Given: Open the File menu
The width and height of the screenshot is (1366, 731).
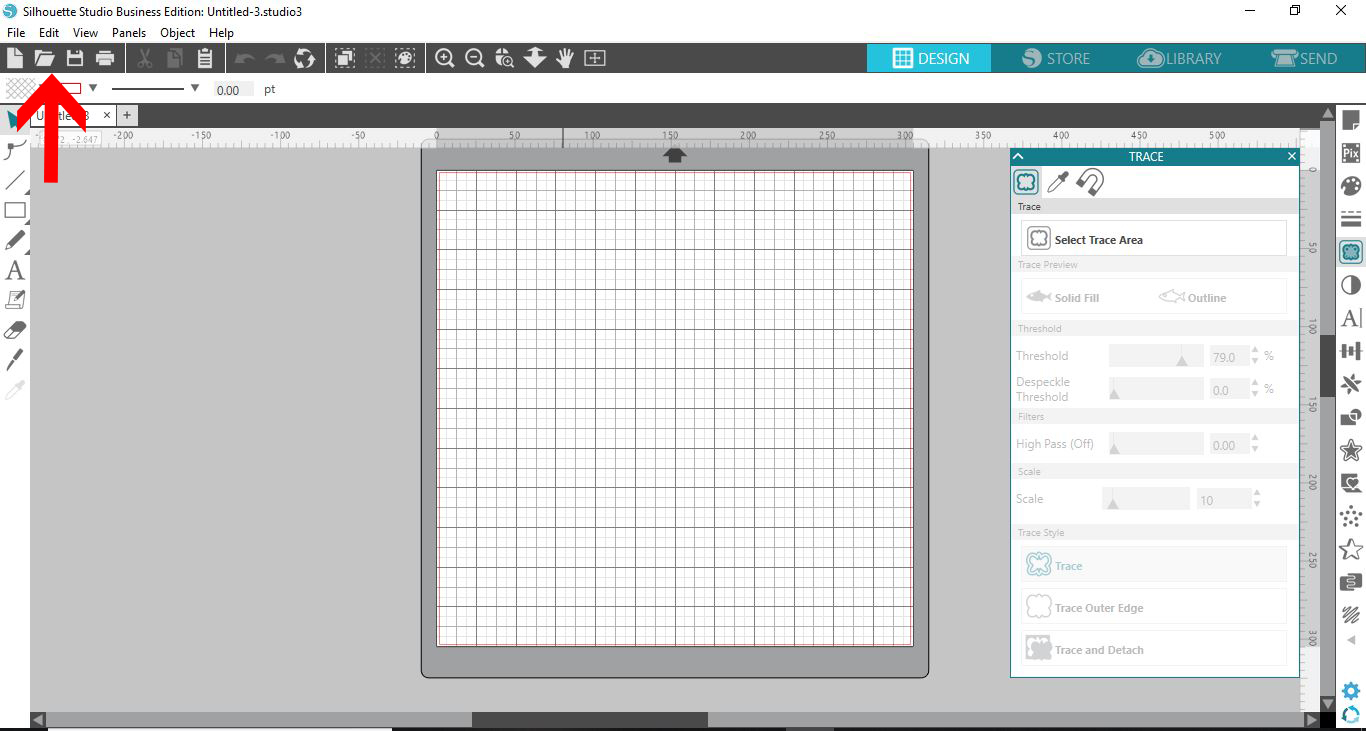Looking at the screenshot, I should point(16,33).
